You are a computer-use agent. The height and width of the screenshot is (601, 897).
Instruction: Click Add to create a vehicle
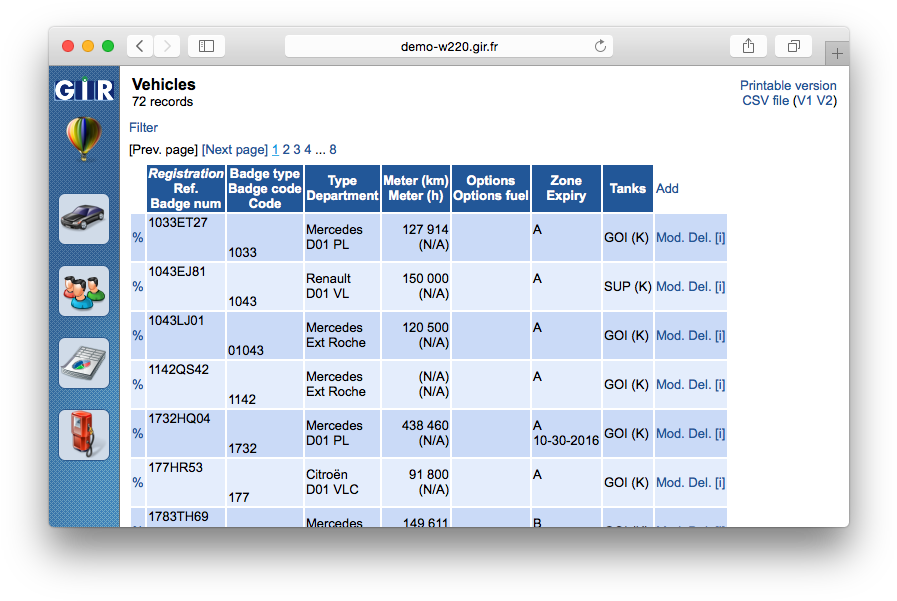tap(667, 189)
